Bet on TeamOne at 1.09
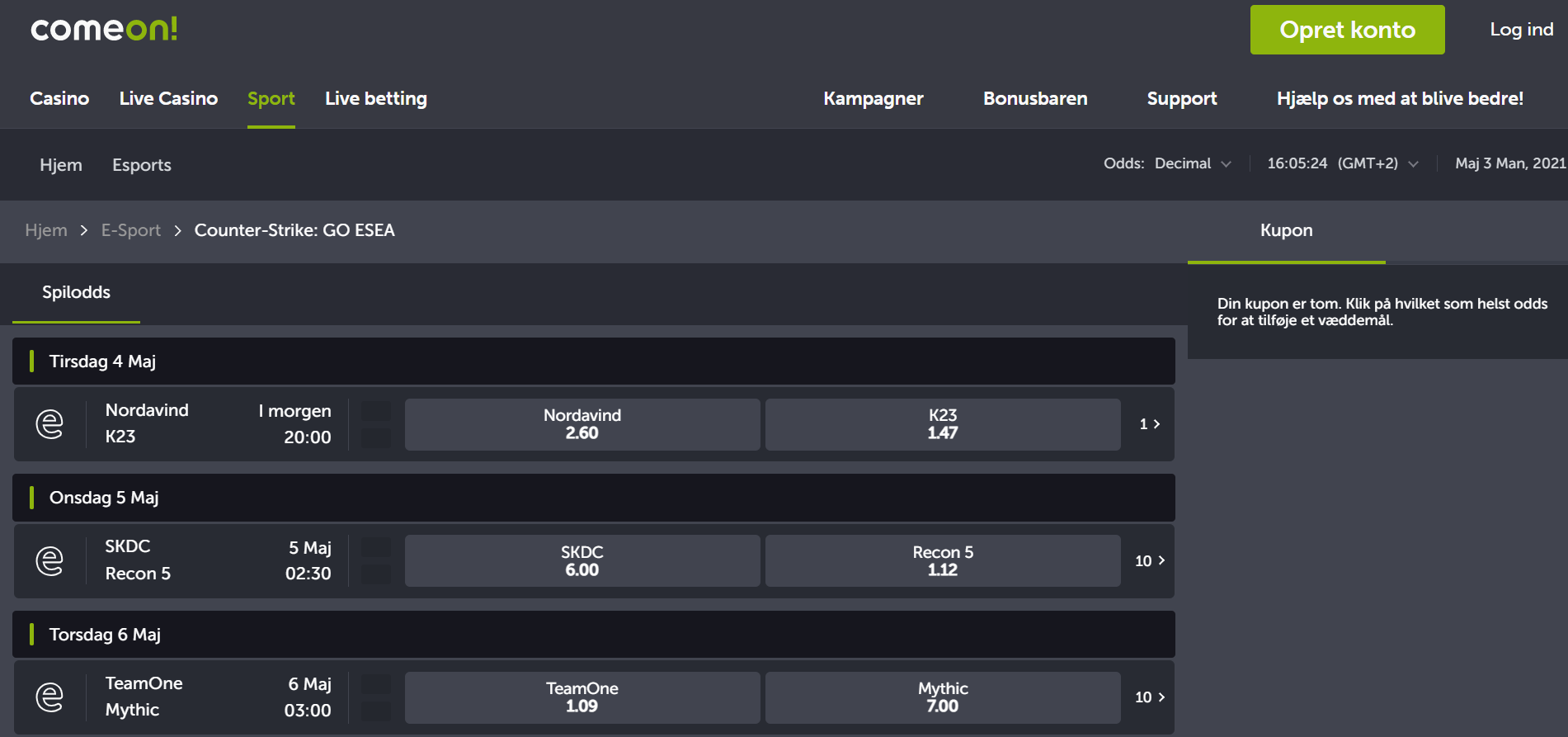Screen dimensions: 1568x737 582,697
